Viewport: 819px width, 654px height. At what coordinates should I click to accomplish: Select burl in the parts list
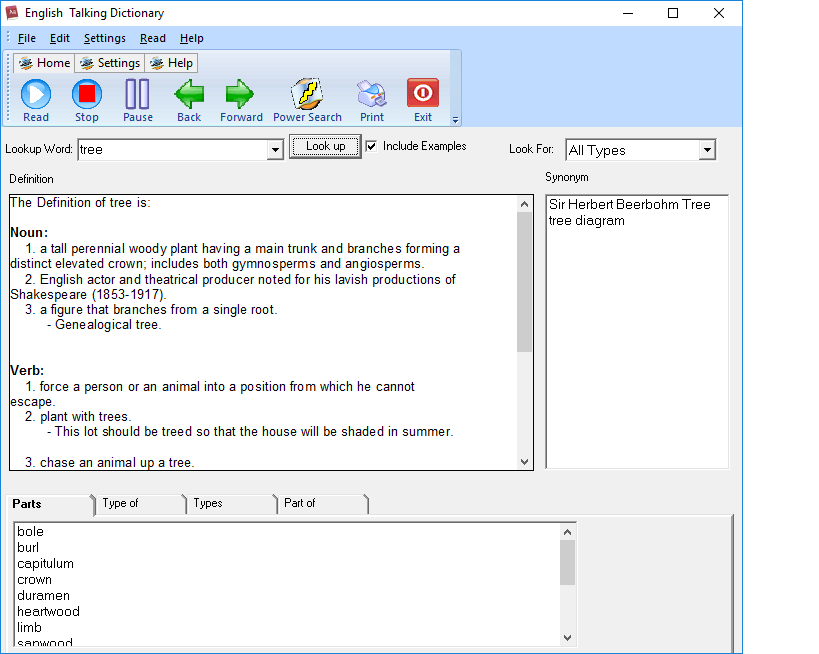click(28, 547)
